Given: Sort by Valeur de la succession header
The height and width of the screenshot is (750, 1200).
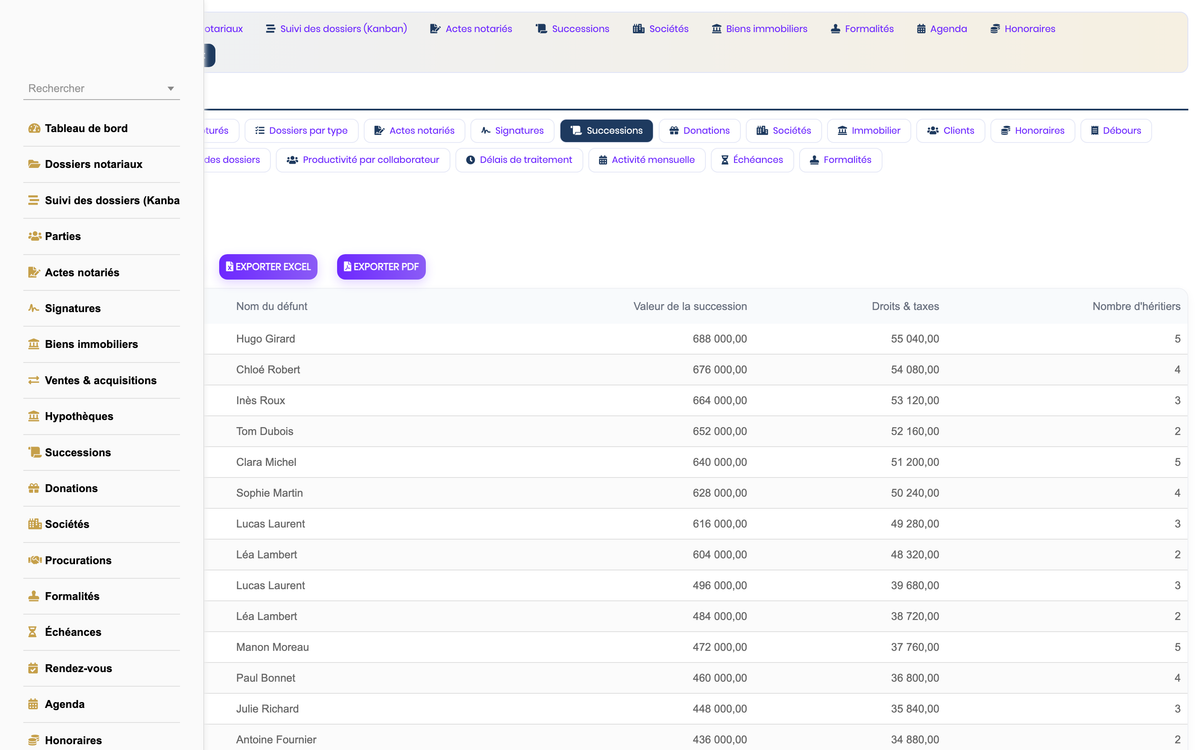Looking at the screenshot, I should [690, 306].
